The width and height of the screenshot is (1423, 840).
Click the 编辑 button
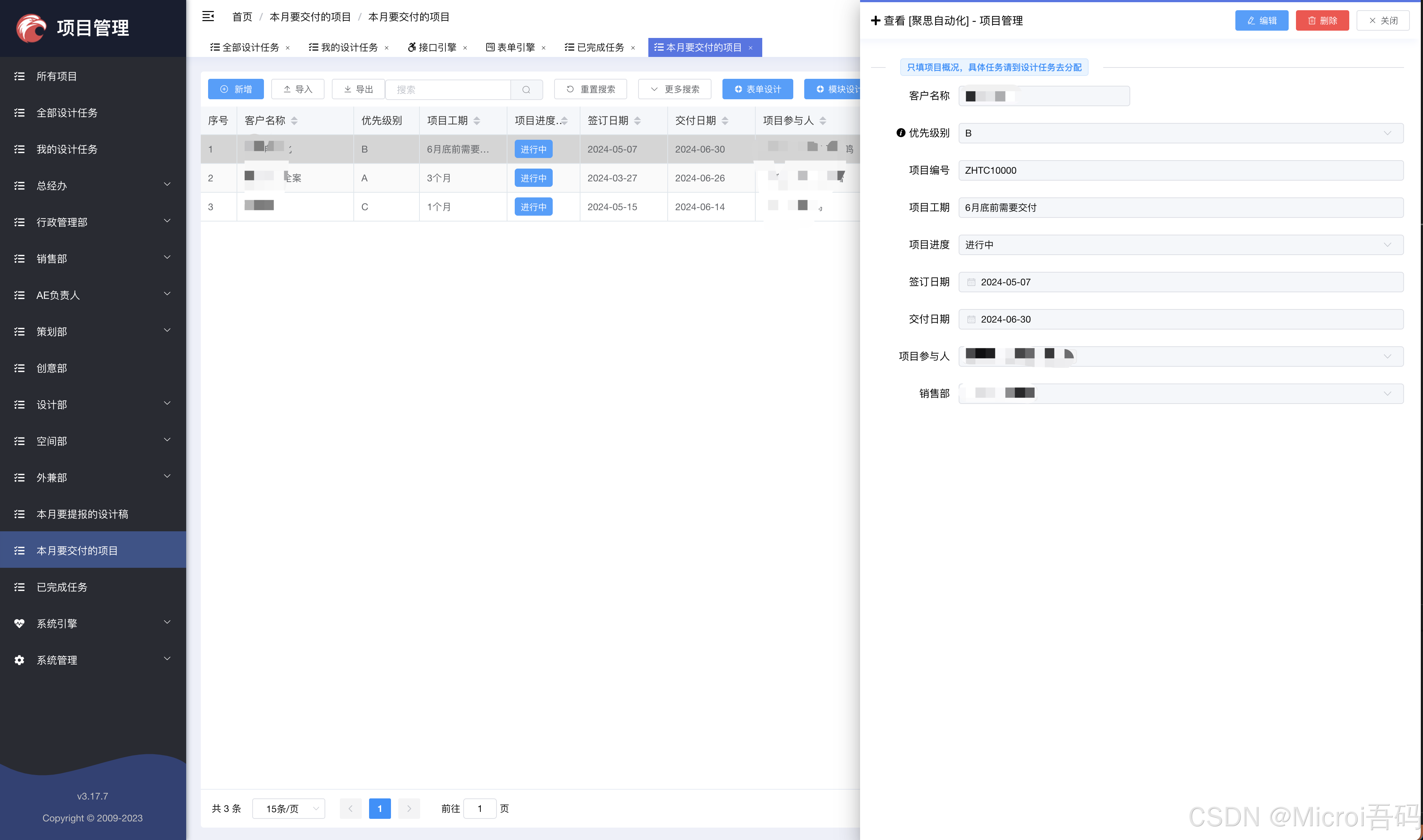pyautogui.click(x=1261, y=20)
